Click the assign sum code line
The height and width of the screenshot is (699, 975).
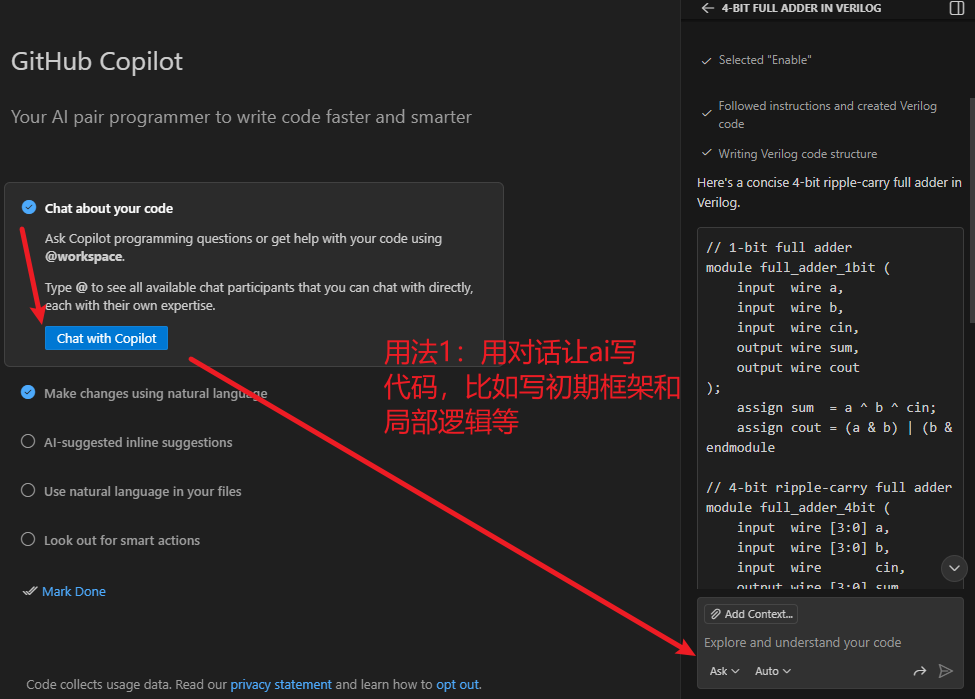click(836, 408)
